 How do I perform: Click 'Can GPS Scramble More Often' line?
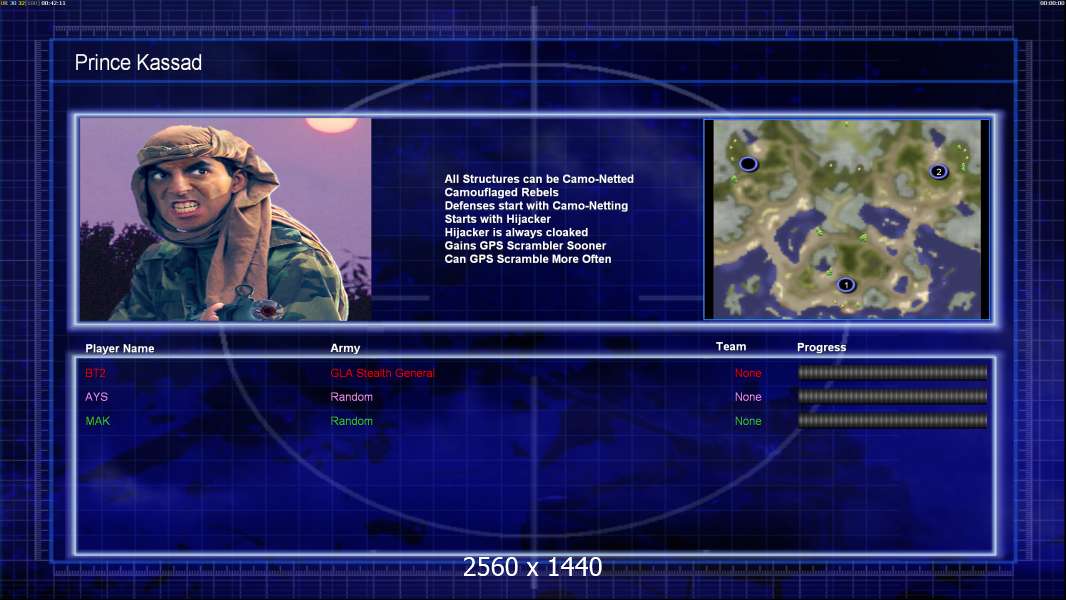528,259
